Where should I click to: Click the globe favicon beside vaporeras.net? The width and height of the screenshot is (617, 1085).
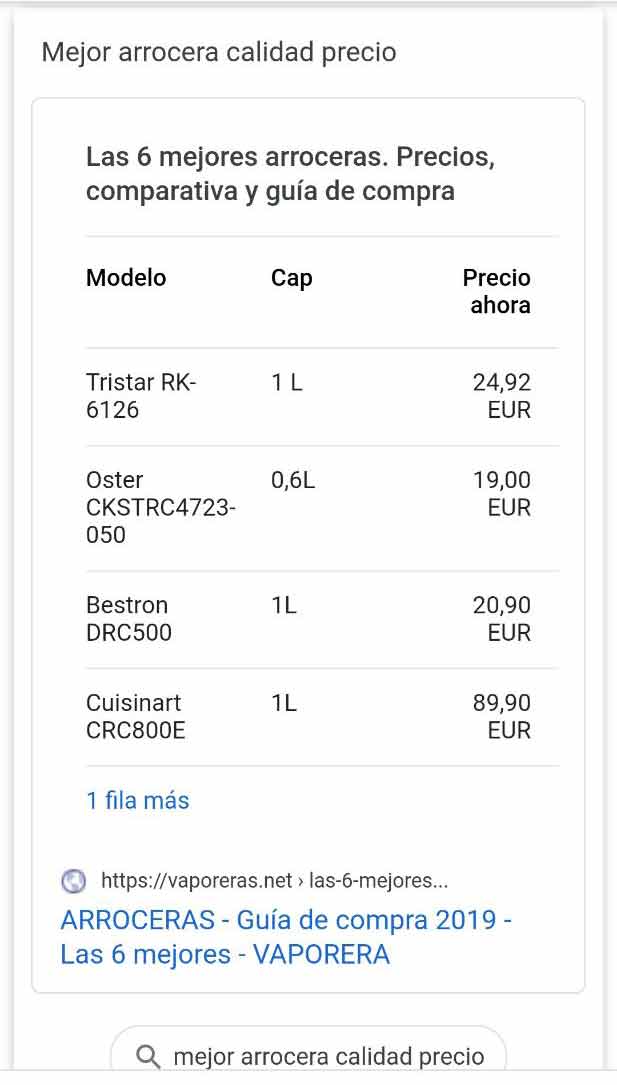tap(74, 881)
